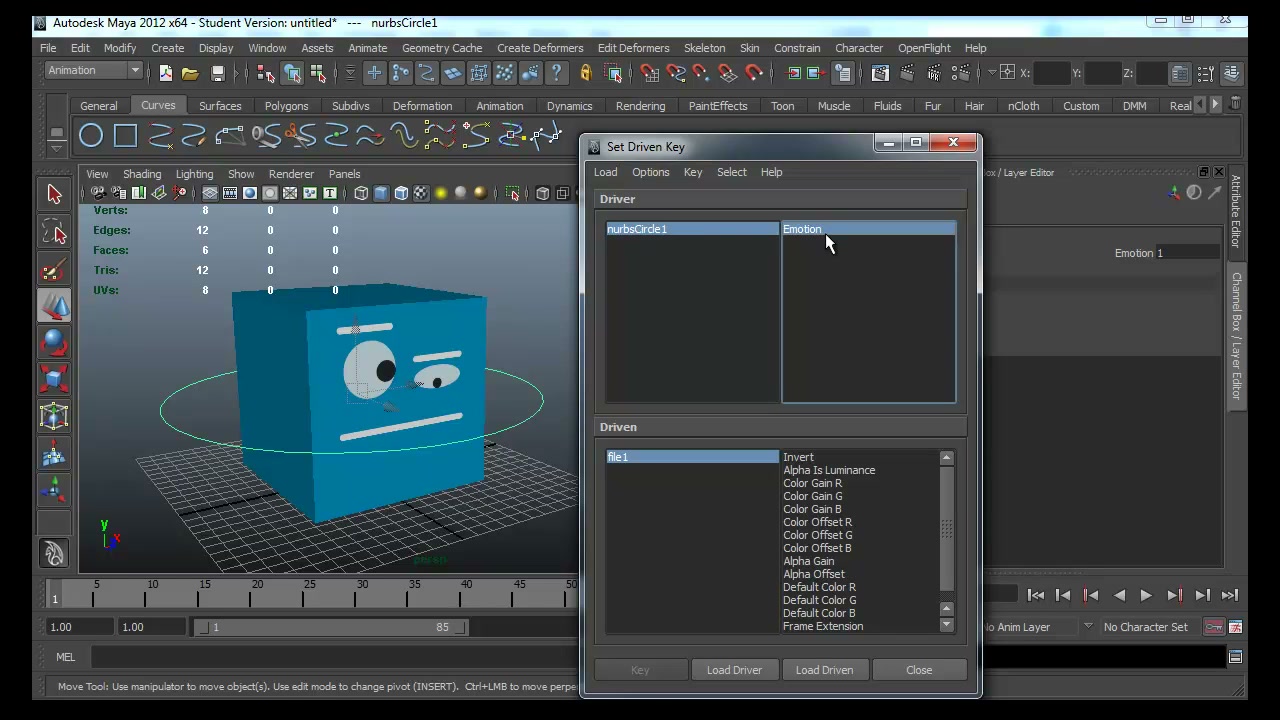The image size is (1280, 720).
Task: Activate the Paint Selection tool
Action: 54,270
